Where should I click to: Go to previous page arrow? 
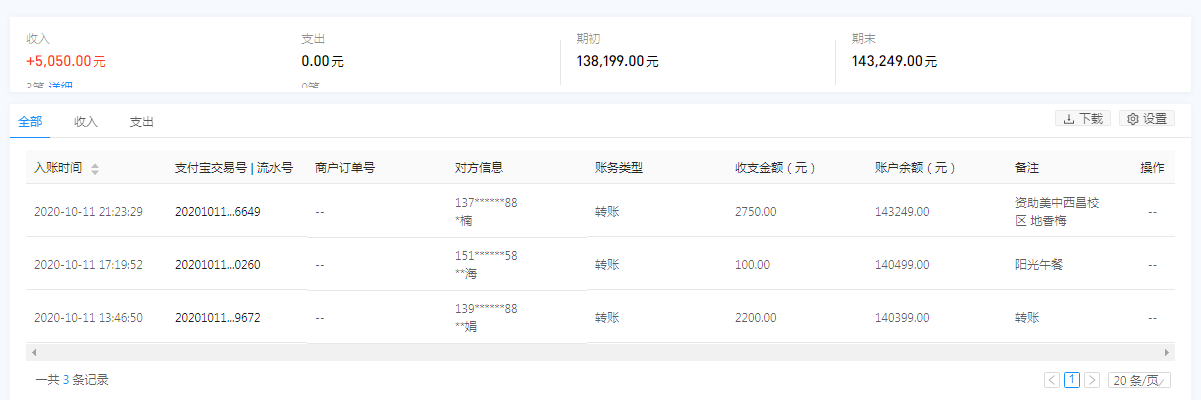pyautogui.click(x=1052, y=380)
